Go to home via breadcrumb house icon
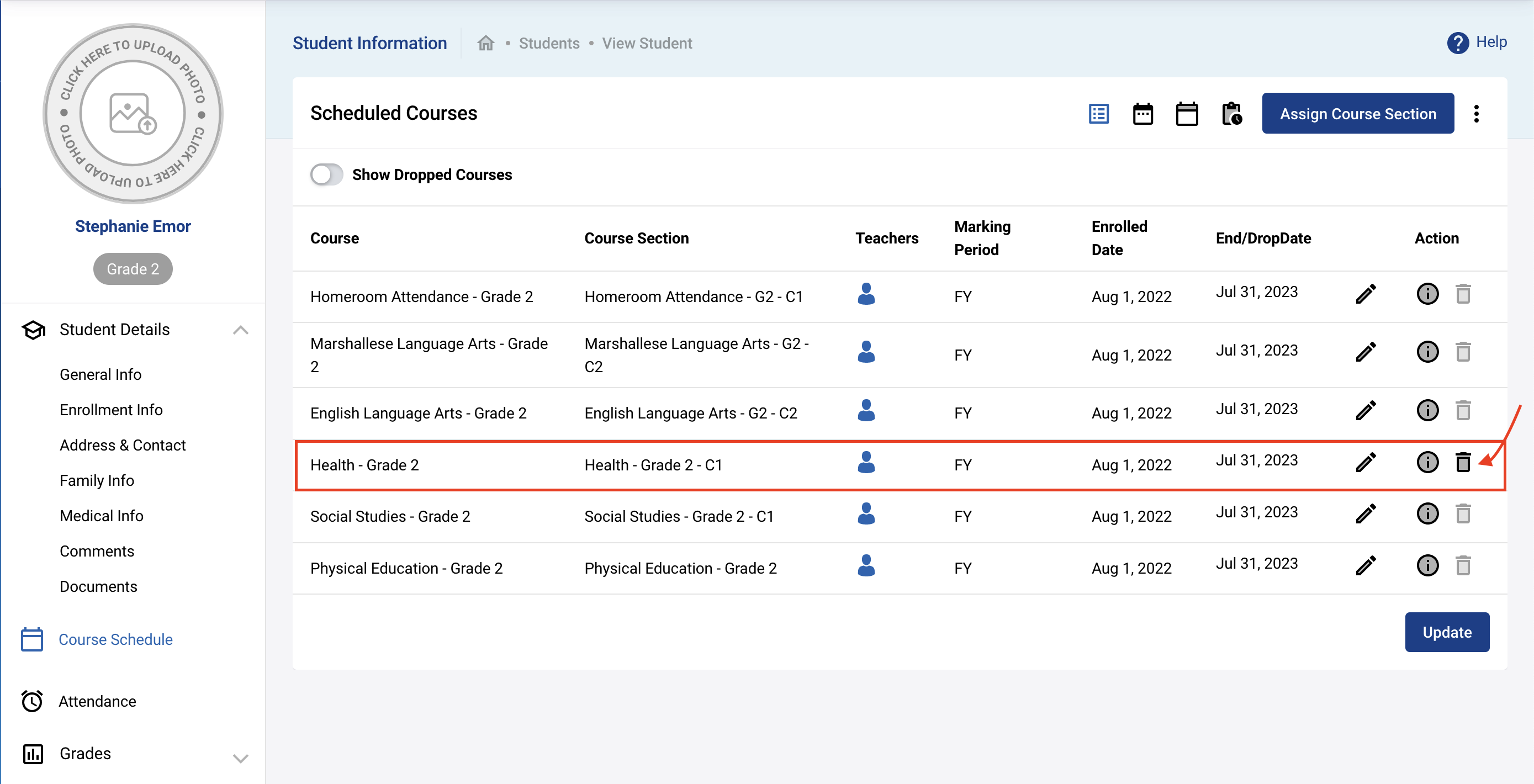Viewport: 1534px width, 784px height. pyautogui.click(x=486, y=44)
